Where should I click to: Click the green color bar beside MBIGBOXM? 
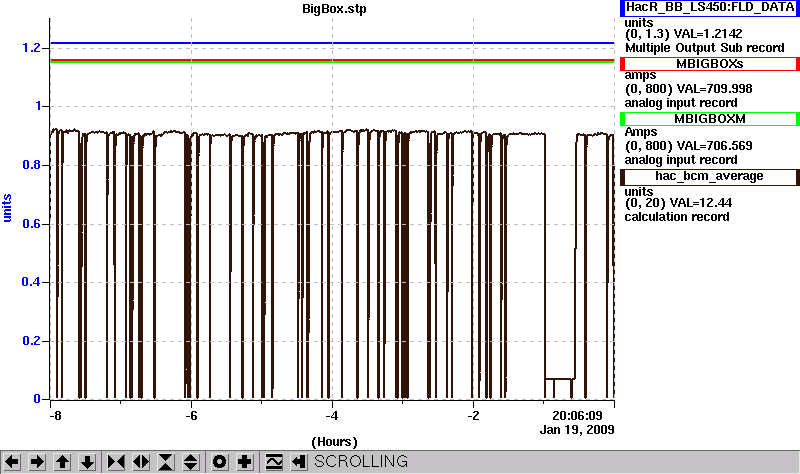pos(622,119)
